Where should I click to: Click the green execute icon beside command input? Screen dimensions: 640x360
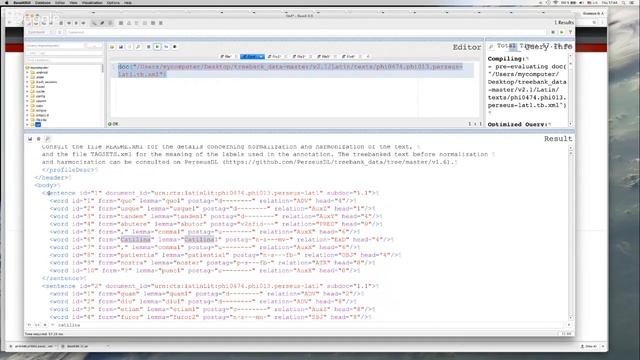[562, 32]
